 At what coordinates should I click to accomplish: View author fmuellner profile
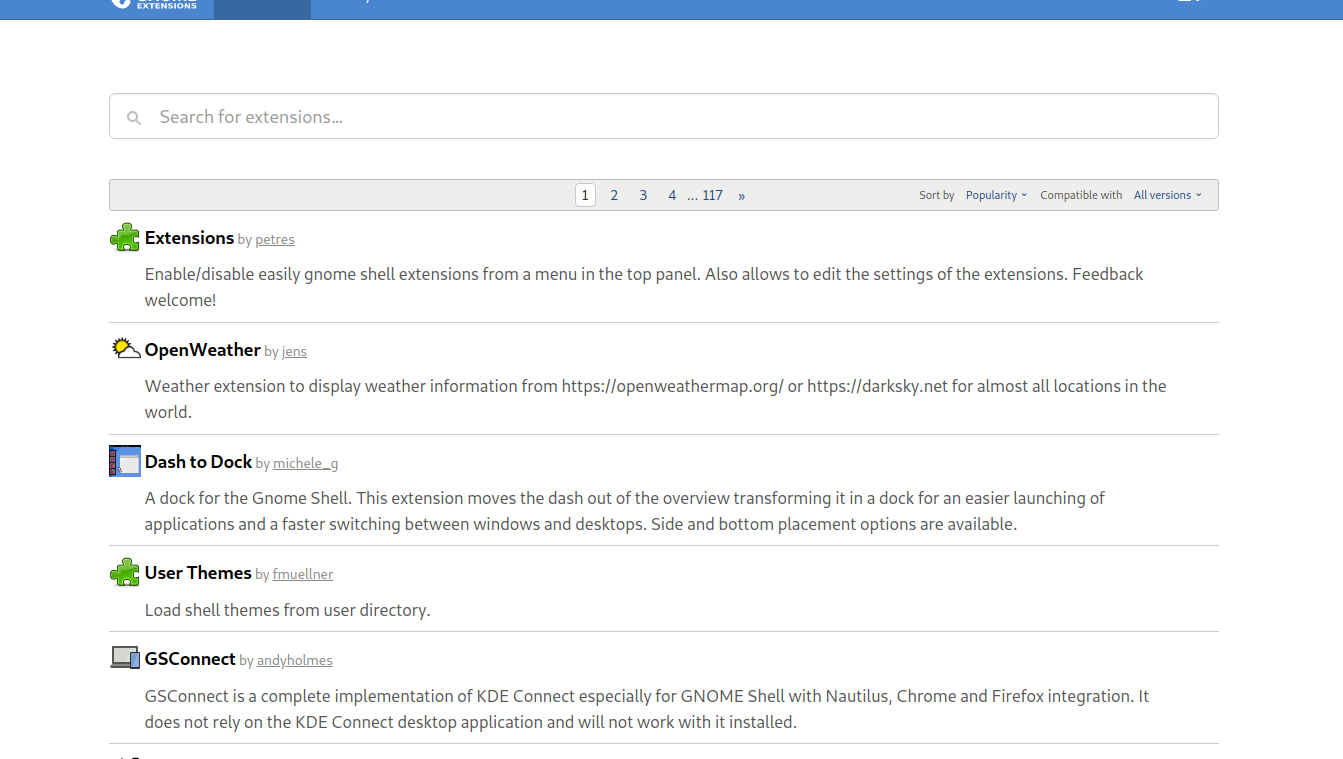point(303,574)
